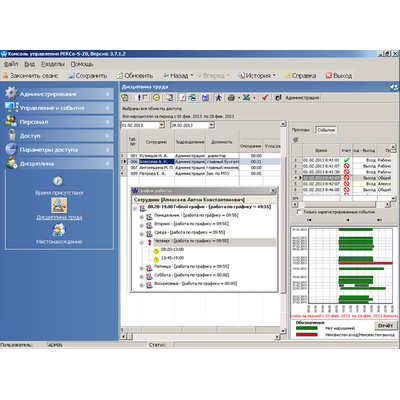This screenshot has width=400, height=400.
Task: Click Отчёт report button
Action: [385, 325]
